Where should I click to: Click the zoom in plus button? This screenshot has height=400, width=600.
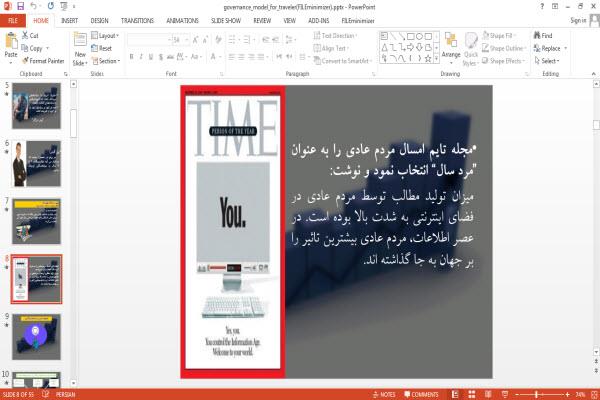click(x=567, y=394)
